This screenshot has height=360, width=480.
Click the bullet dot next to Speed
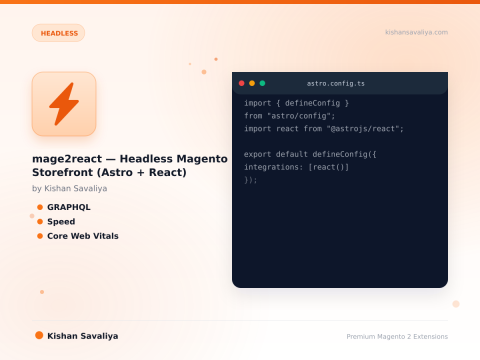(40, 222)
